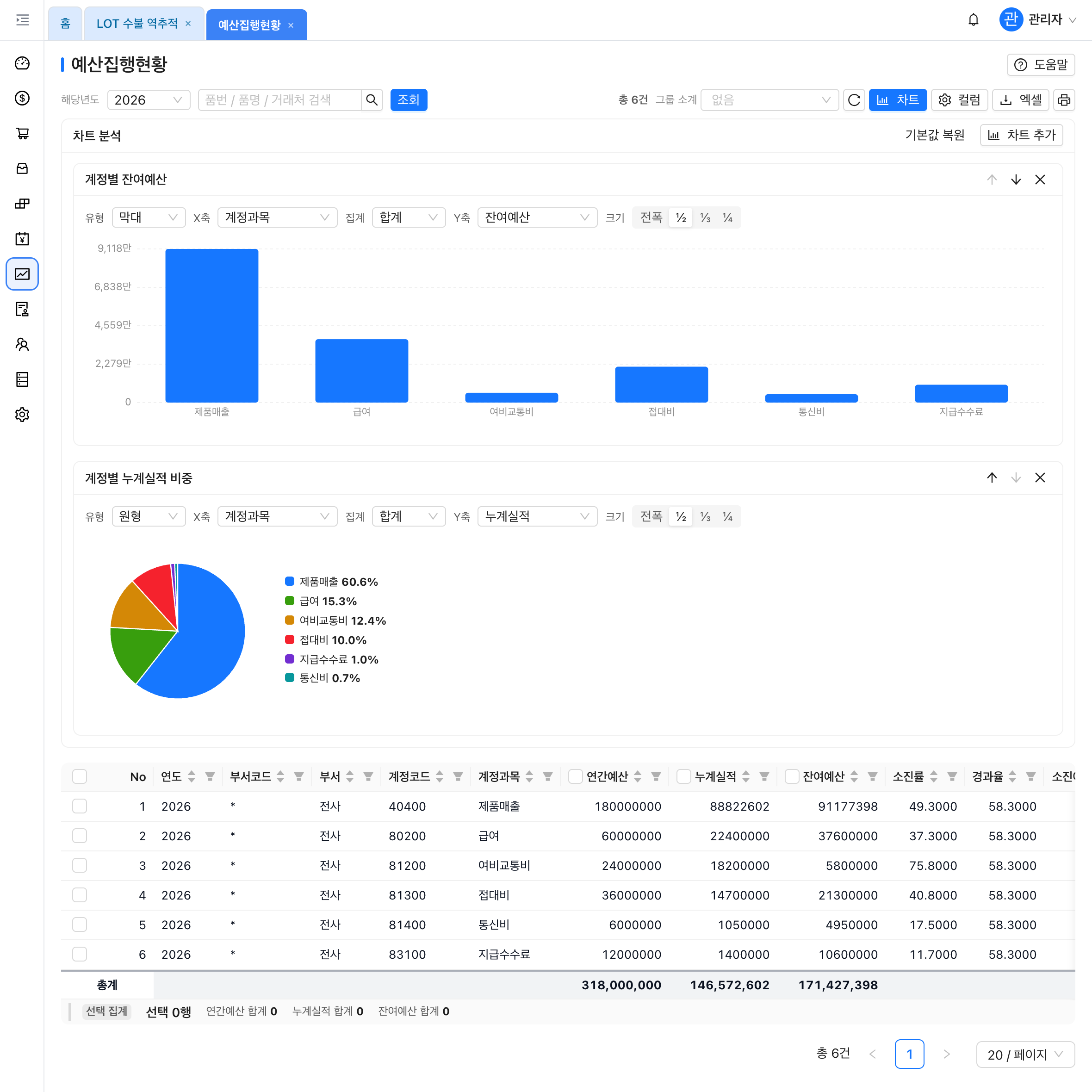Click the 도움말 help button
Screen dimensions: 1092x1092
1041,64
